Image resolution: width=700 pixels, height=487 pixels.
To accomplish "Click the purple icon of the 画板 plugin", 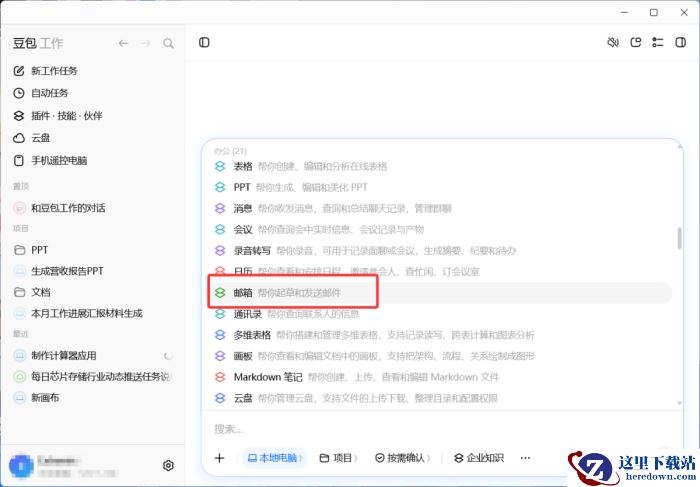I will [x=220, y=356].
